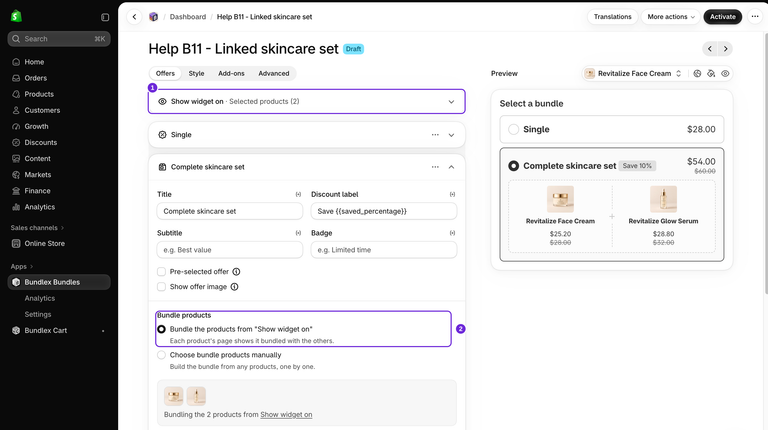Switch to the Add-ons tab
Screen dimensions: 768x430
[x=231, y=73]
